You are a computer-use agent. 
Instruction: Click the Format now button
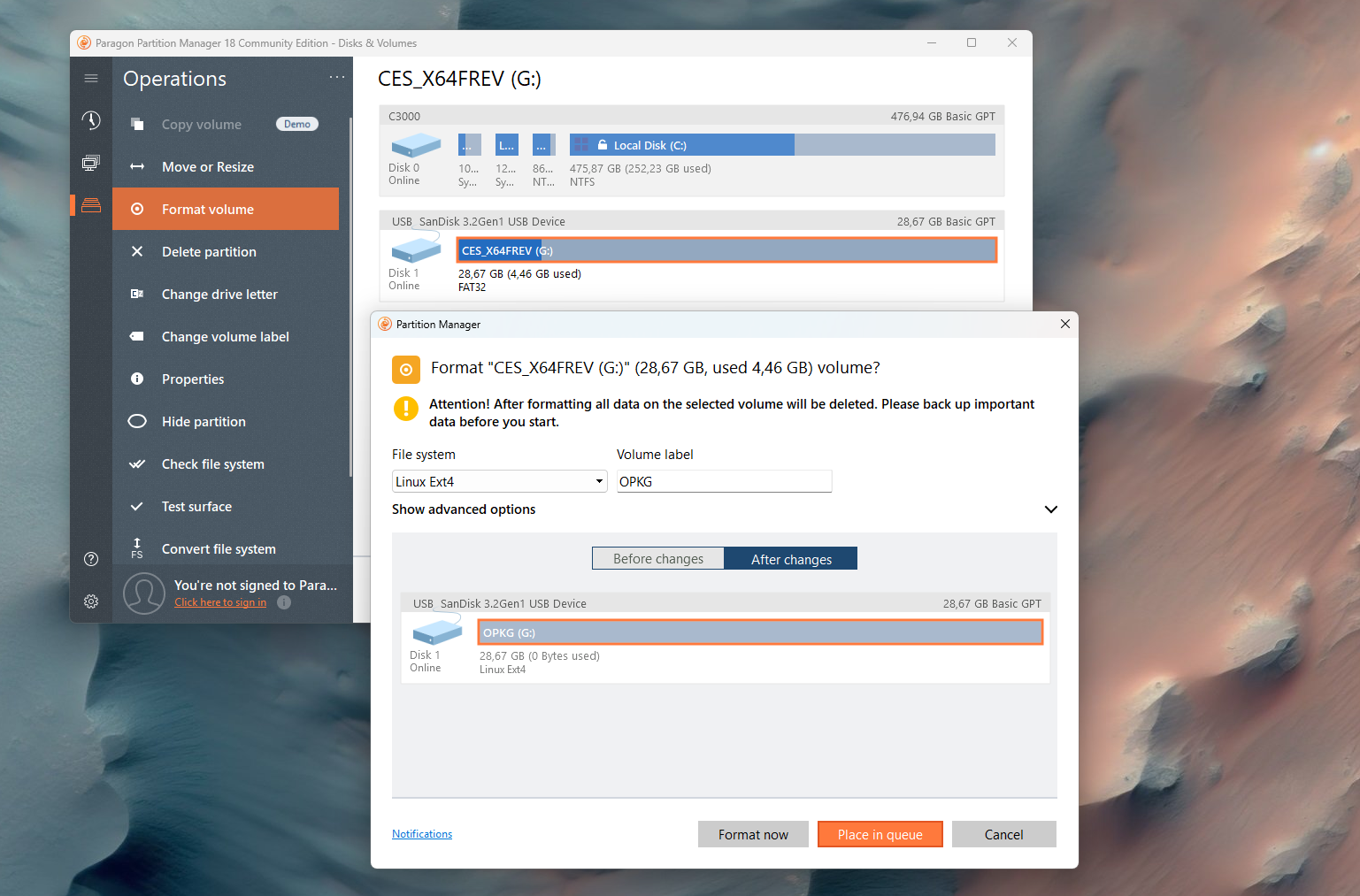(x=753, y=834)
